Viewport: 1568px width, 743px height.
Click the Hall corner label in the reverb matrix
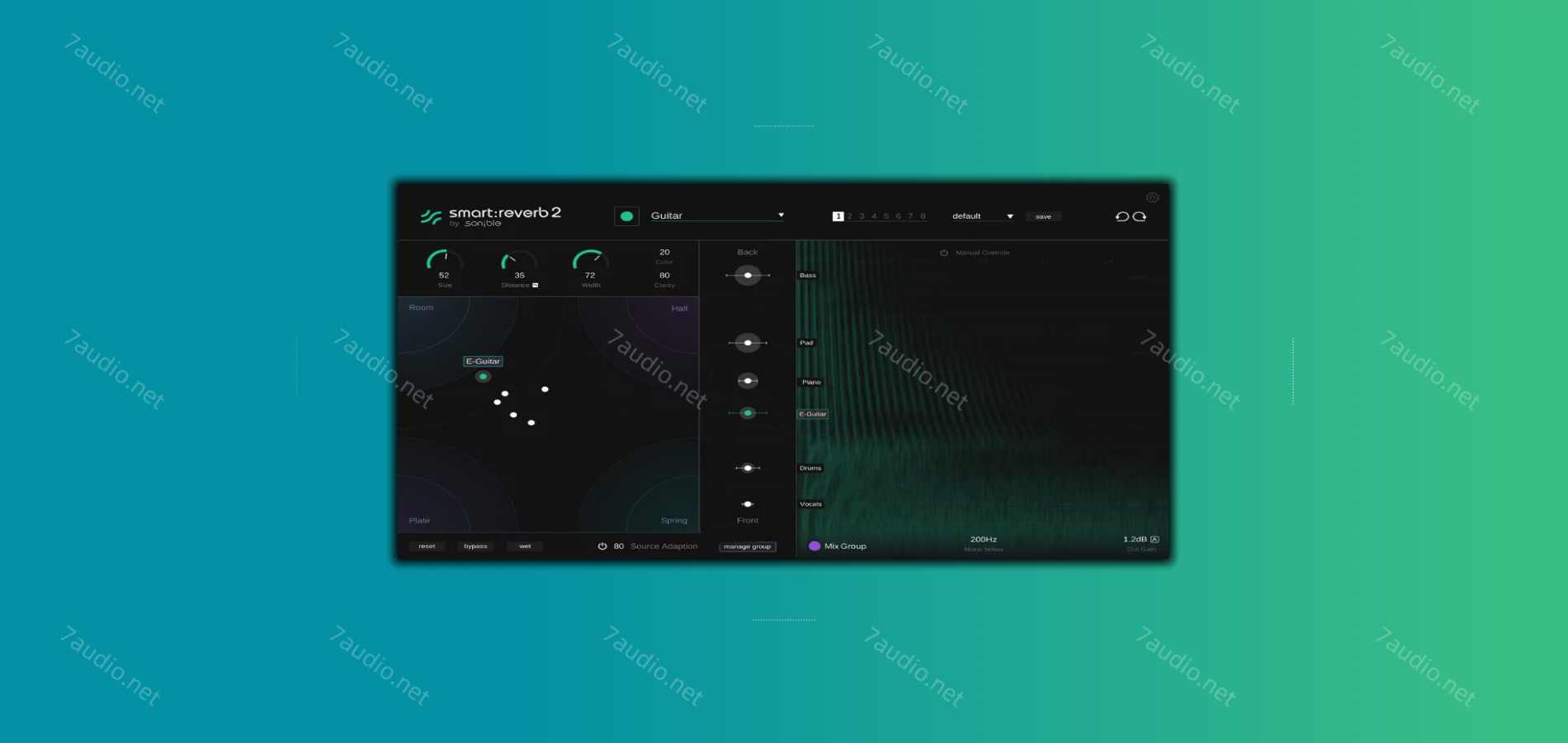(679, 308)
